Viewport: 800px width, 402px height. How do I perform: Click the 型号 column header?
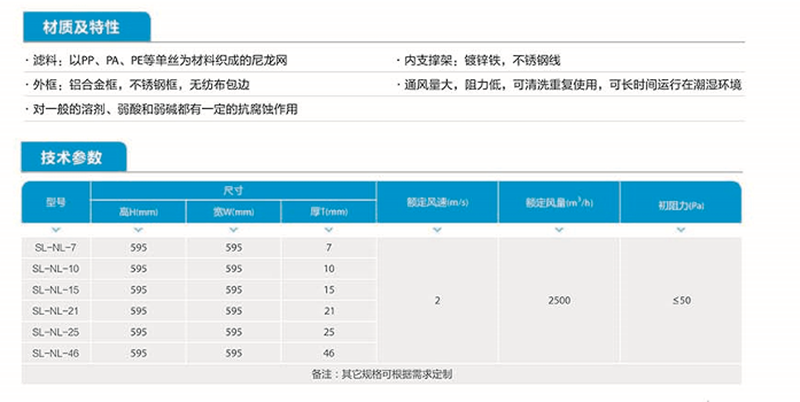click(x=55, y=202)
